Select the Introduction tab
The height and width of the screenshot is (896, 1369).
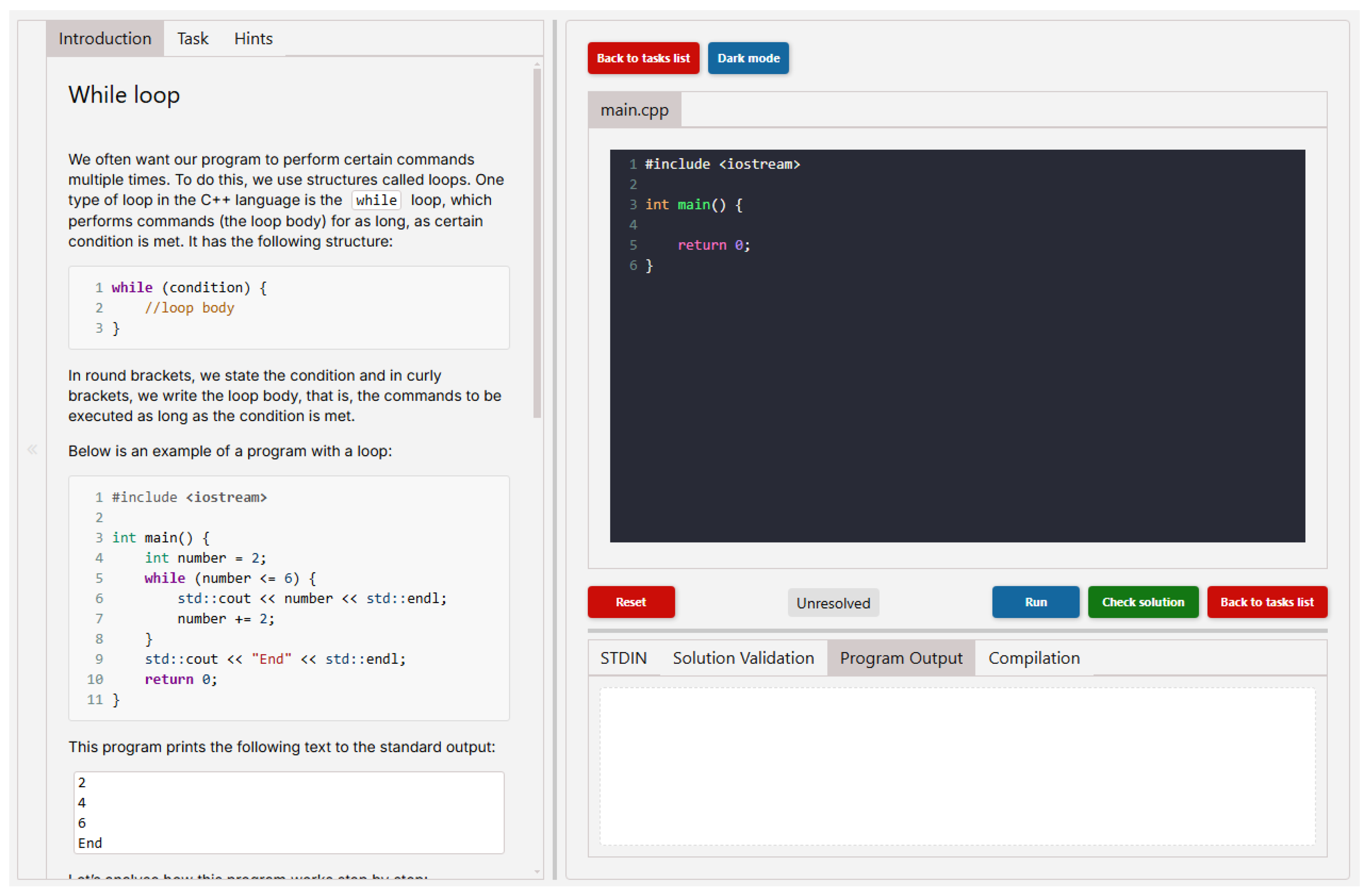[105, 39]
